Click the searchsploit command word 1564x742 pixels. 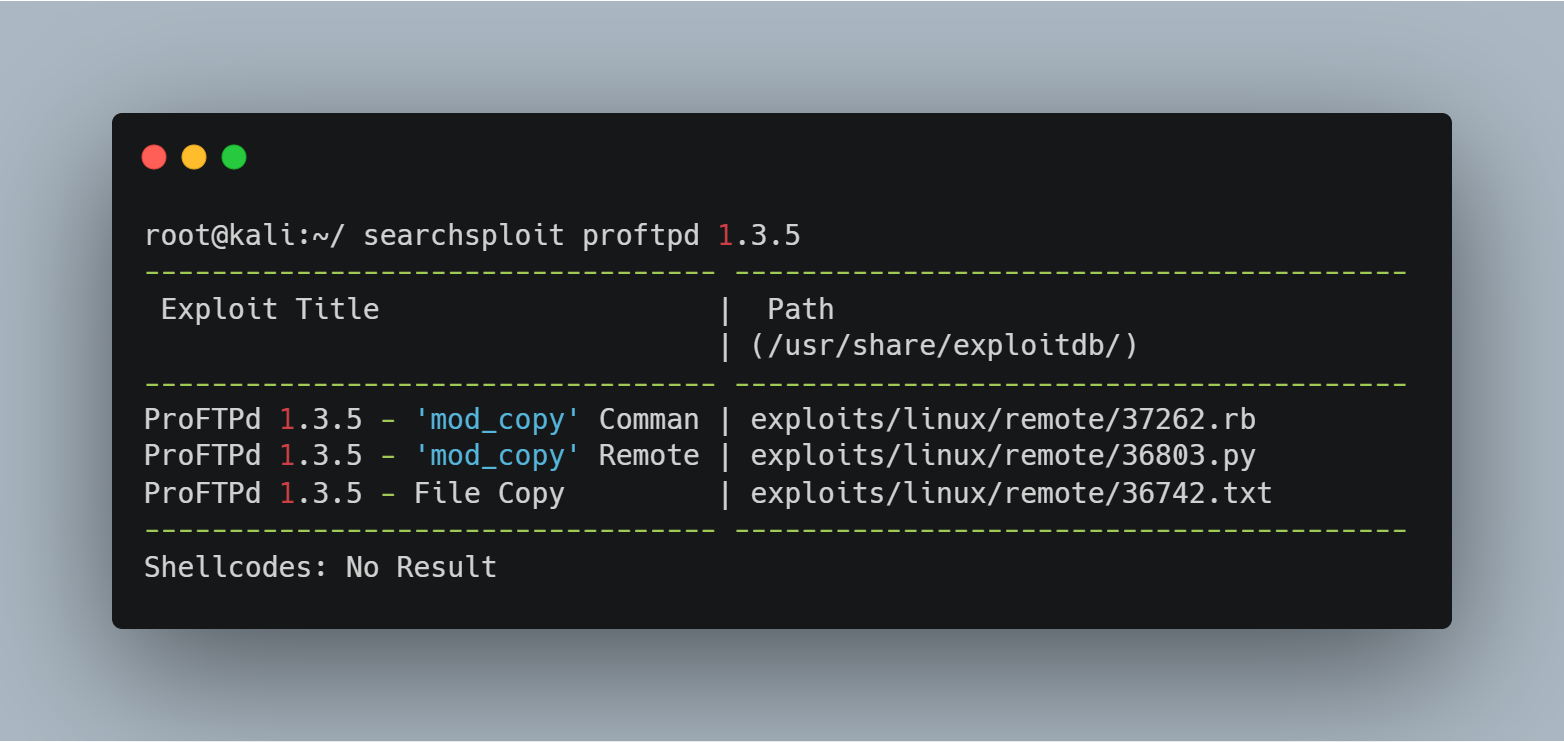(463, 236)
